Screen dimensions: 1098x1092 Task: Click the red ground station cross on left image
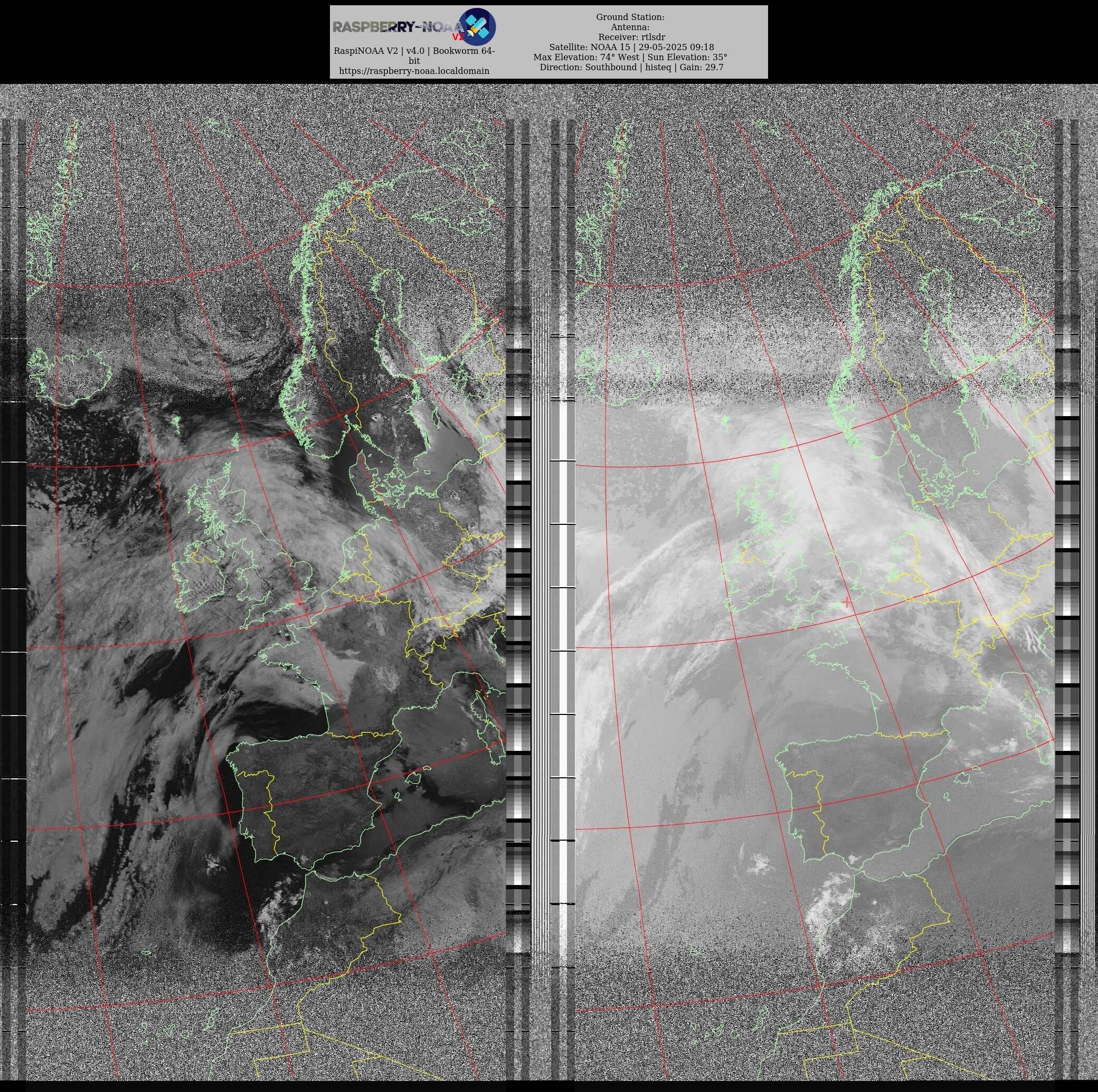coord(298,603)
